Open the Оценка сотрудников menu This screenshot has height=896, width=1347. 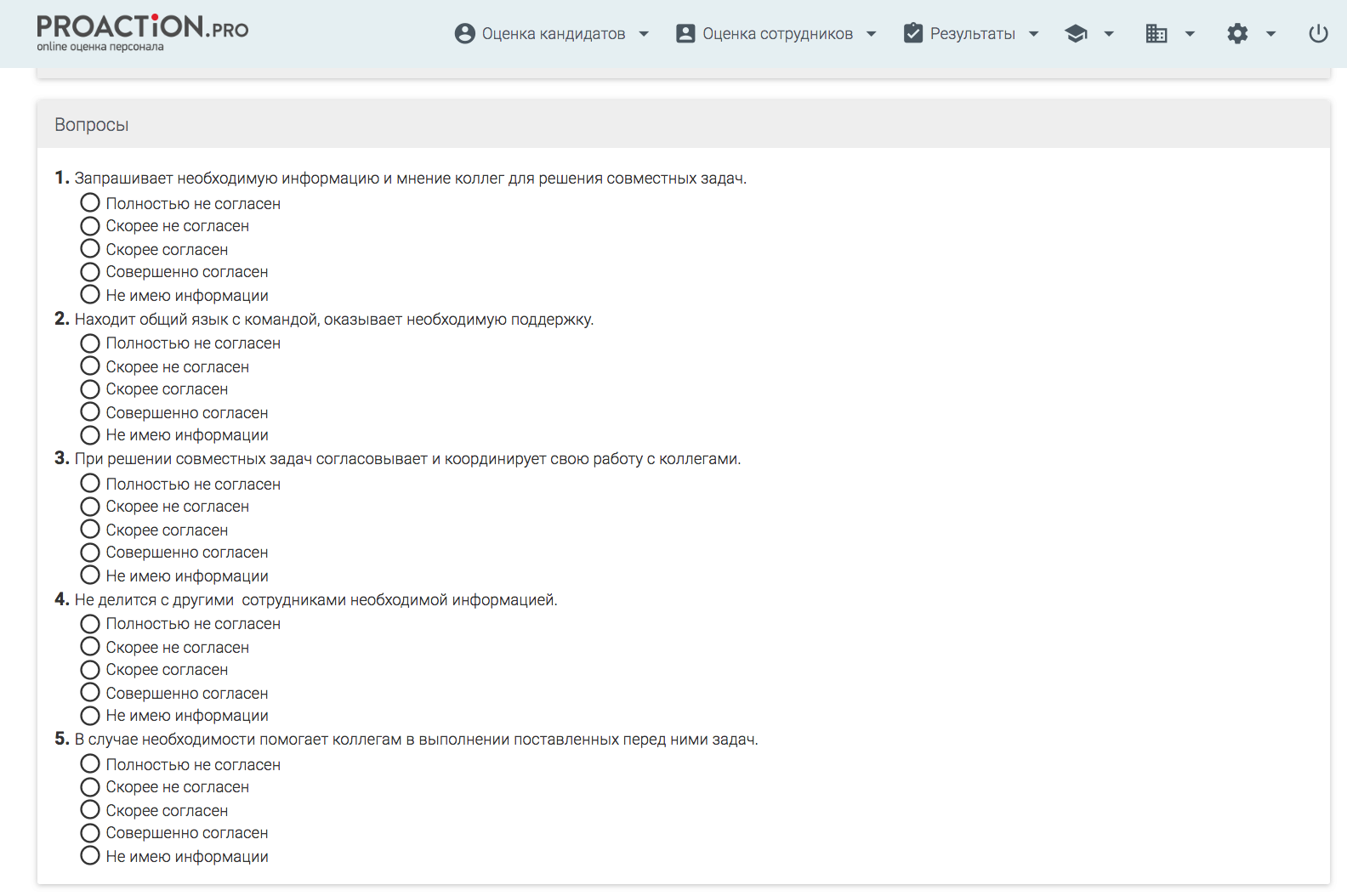[776, 33]
